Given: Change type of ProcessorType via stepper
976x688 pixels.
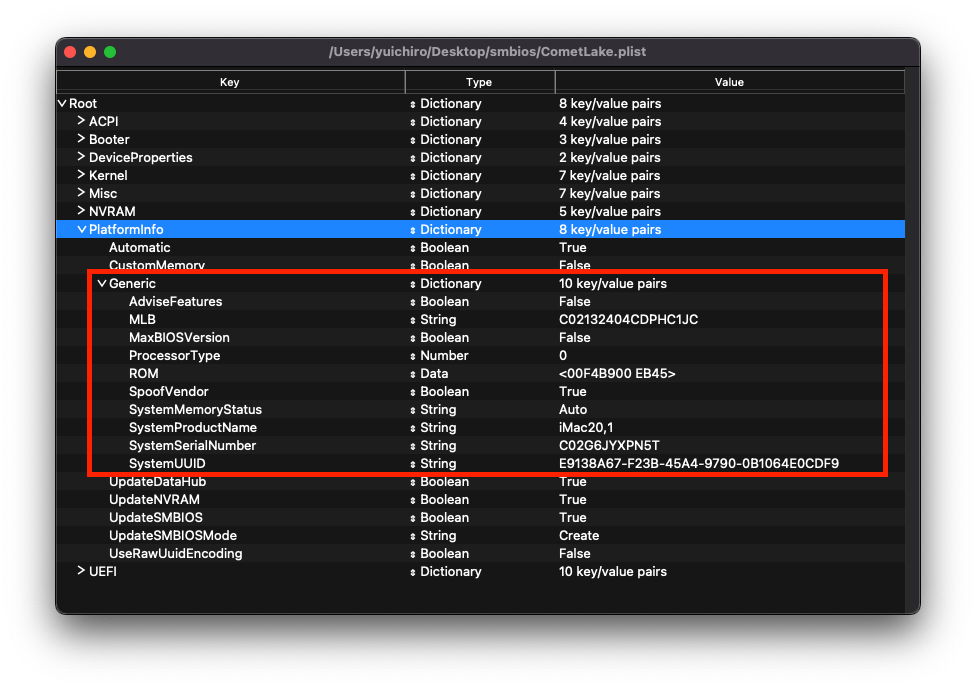Looking at the screenshot, I should tap(413, 356).
